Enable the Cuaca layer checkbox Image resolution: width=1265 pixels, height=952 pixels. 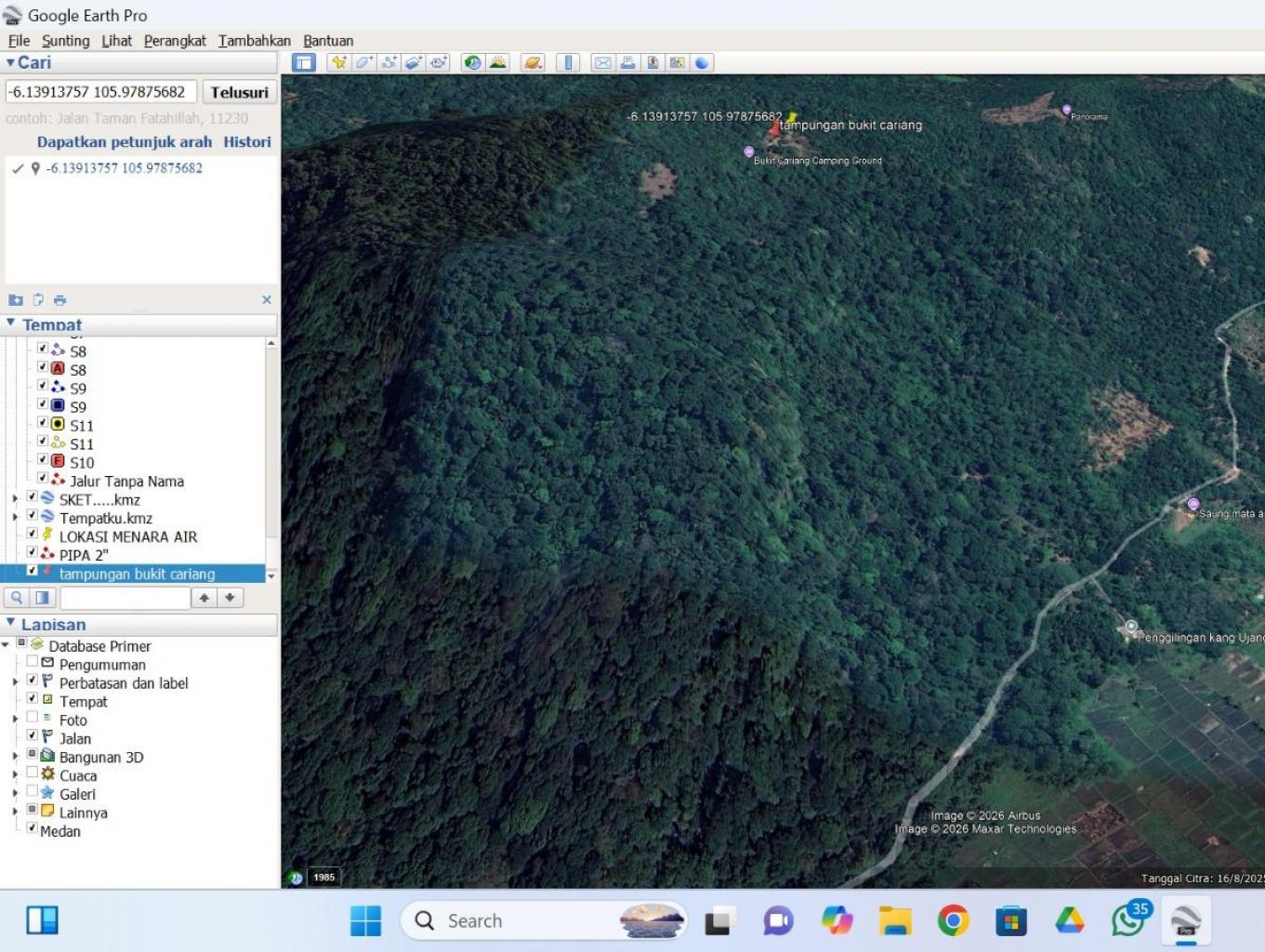[x=33, y=773]
